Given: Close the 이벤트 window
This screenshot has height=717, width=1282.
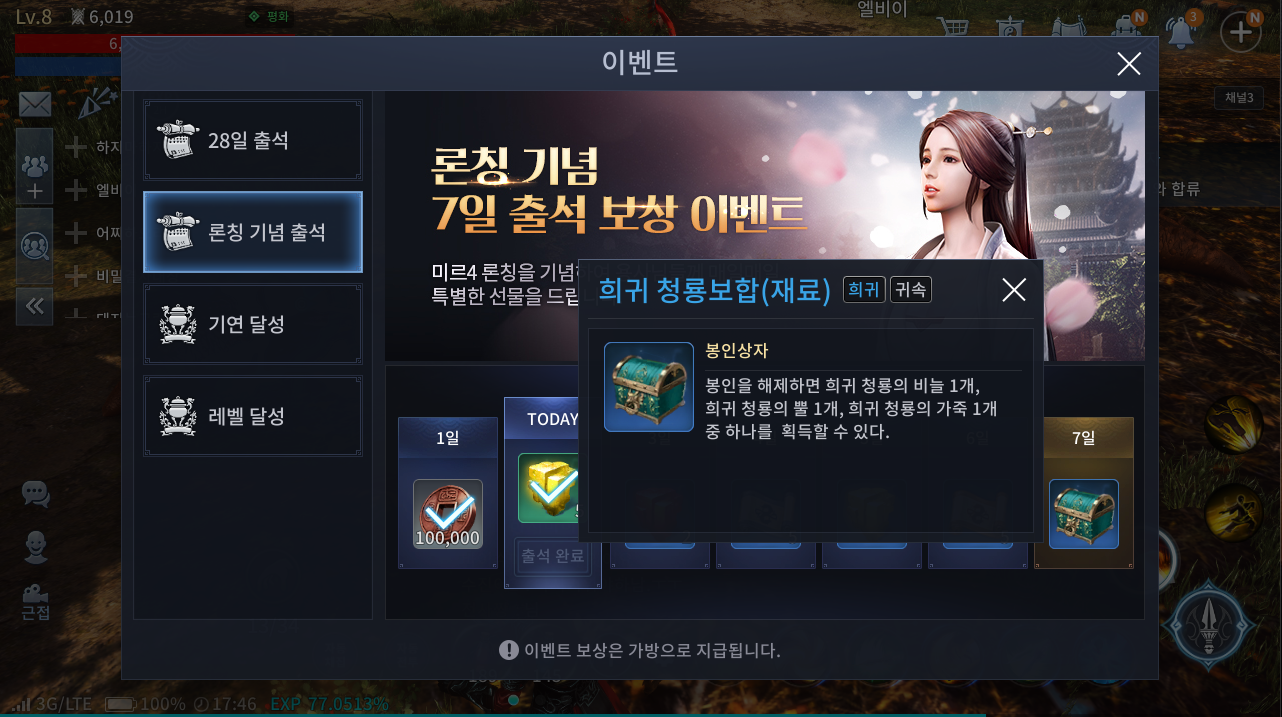Looking at the screenshot, I should [x=1129, y=64].
